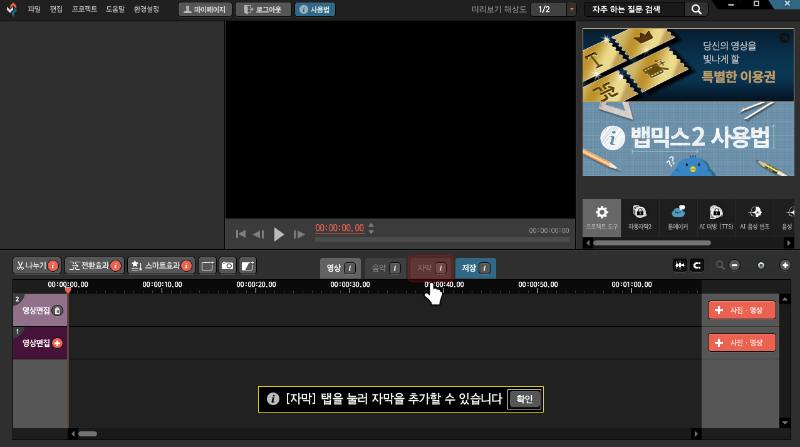Click the tool strip horizontal scrollbar thumb
The height and width of the screenshot is (447, 800).
652,243
